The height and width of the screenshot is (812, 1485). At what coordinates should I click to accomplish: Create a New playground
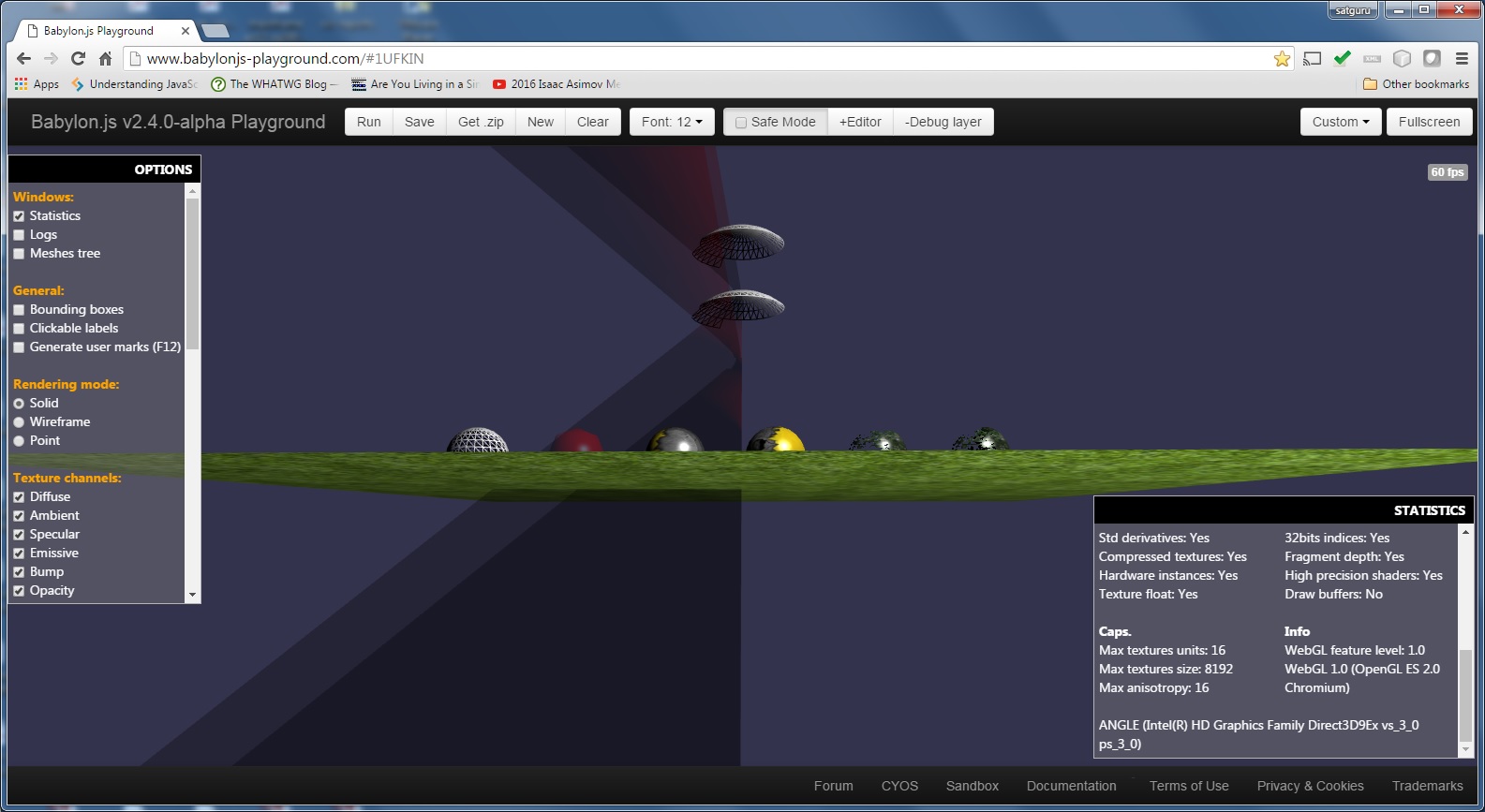(x=541, y=122)
